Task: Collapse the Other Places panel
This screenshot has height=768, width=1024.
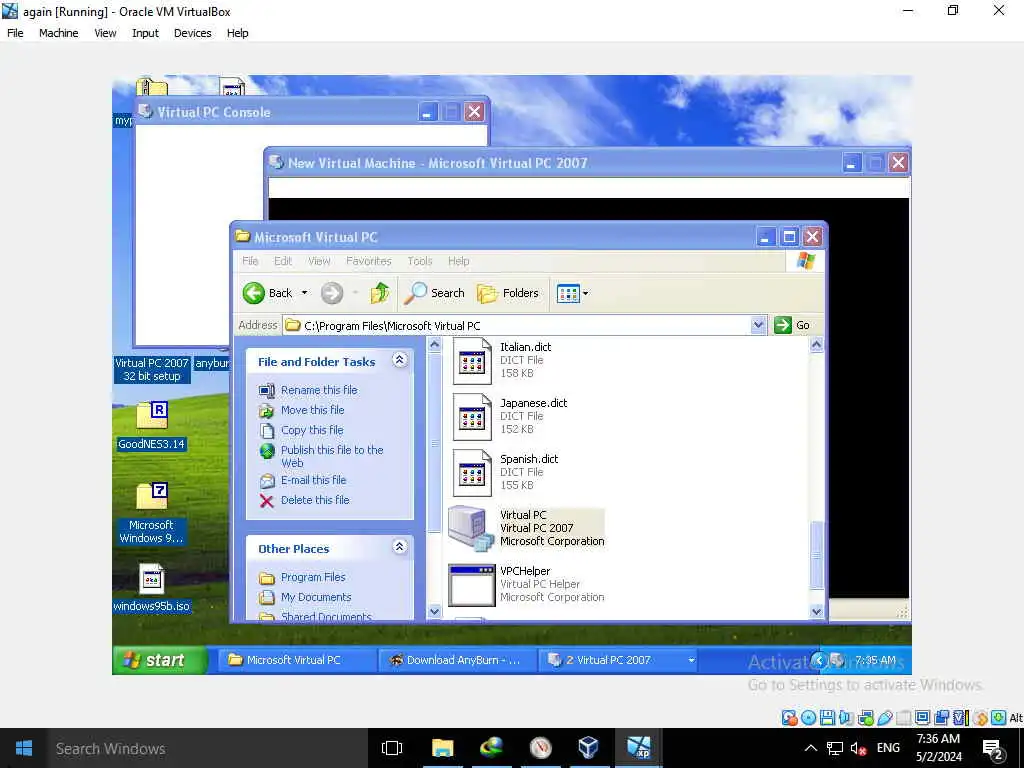Action: (400, 547)
